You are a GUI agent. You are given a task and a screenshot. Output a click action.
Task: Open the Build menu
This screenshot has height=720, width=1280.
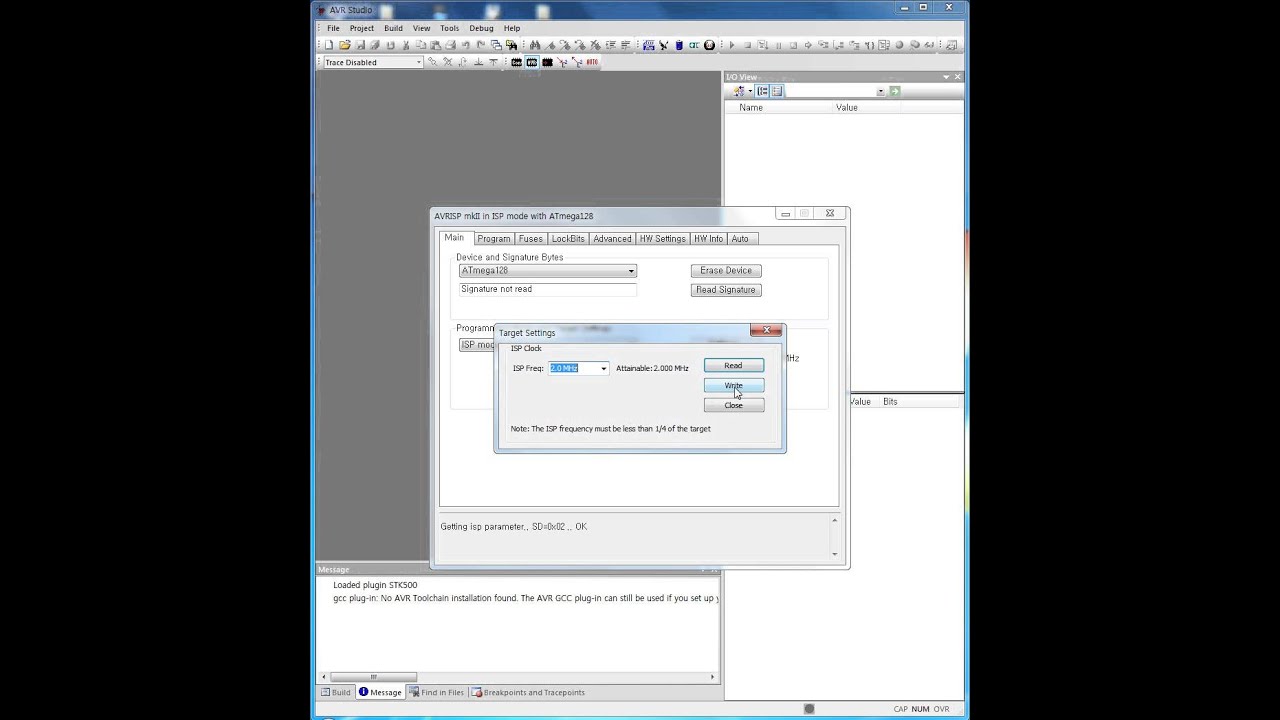393,28
